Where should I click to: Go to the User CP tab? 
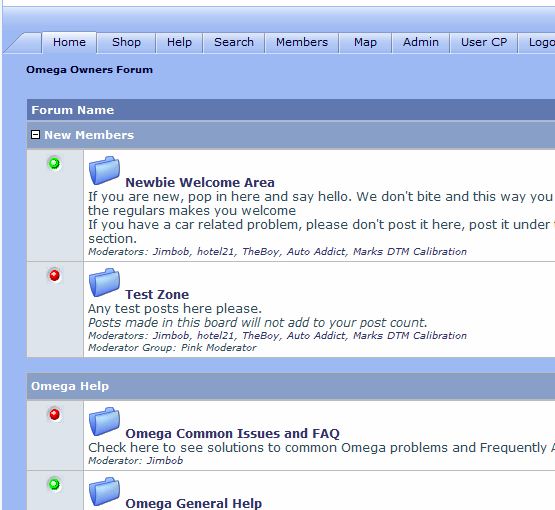484,42
